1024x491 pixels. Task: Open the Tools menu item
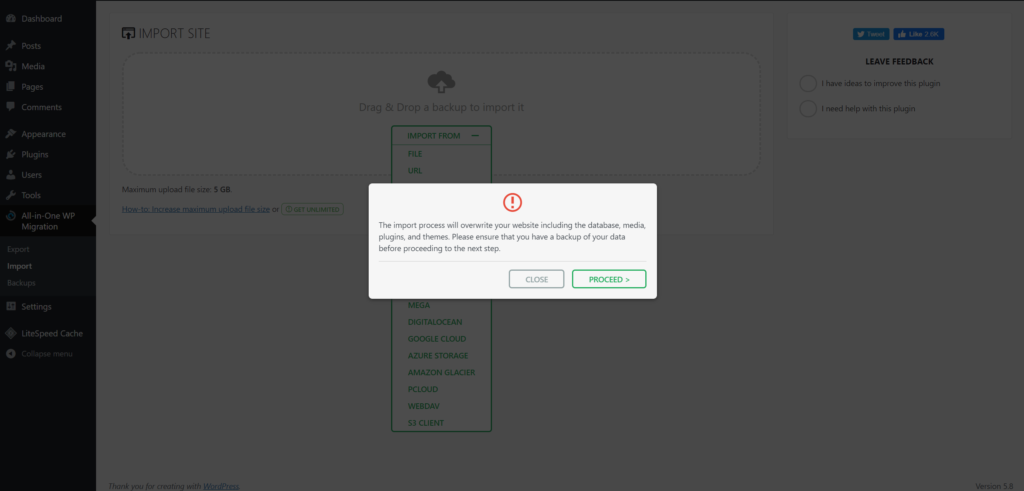[31, 195]
